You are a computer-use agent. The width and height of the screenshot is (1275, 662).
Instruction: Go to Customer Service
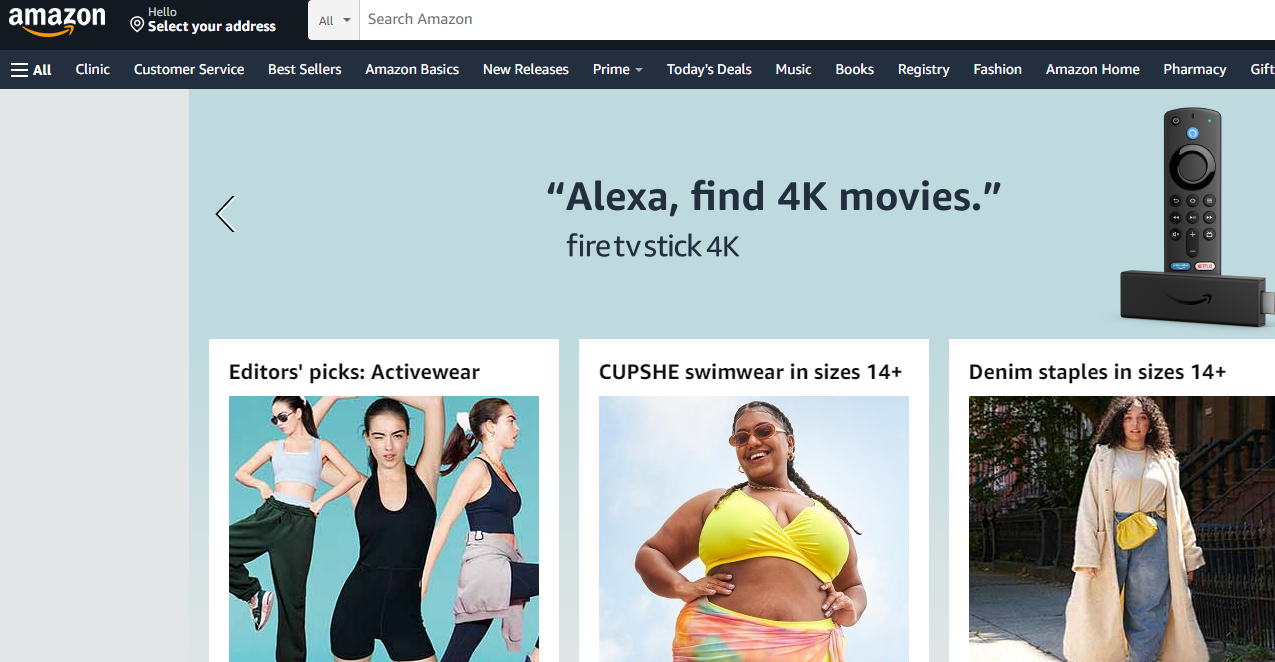[189, 69]
